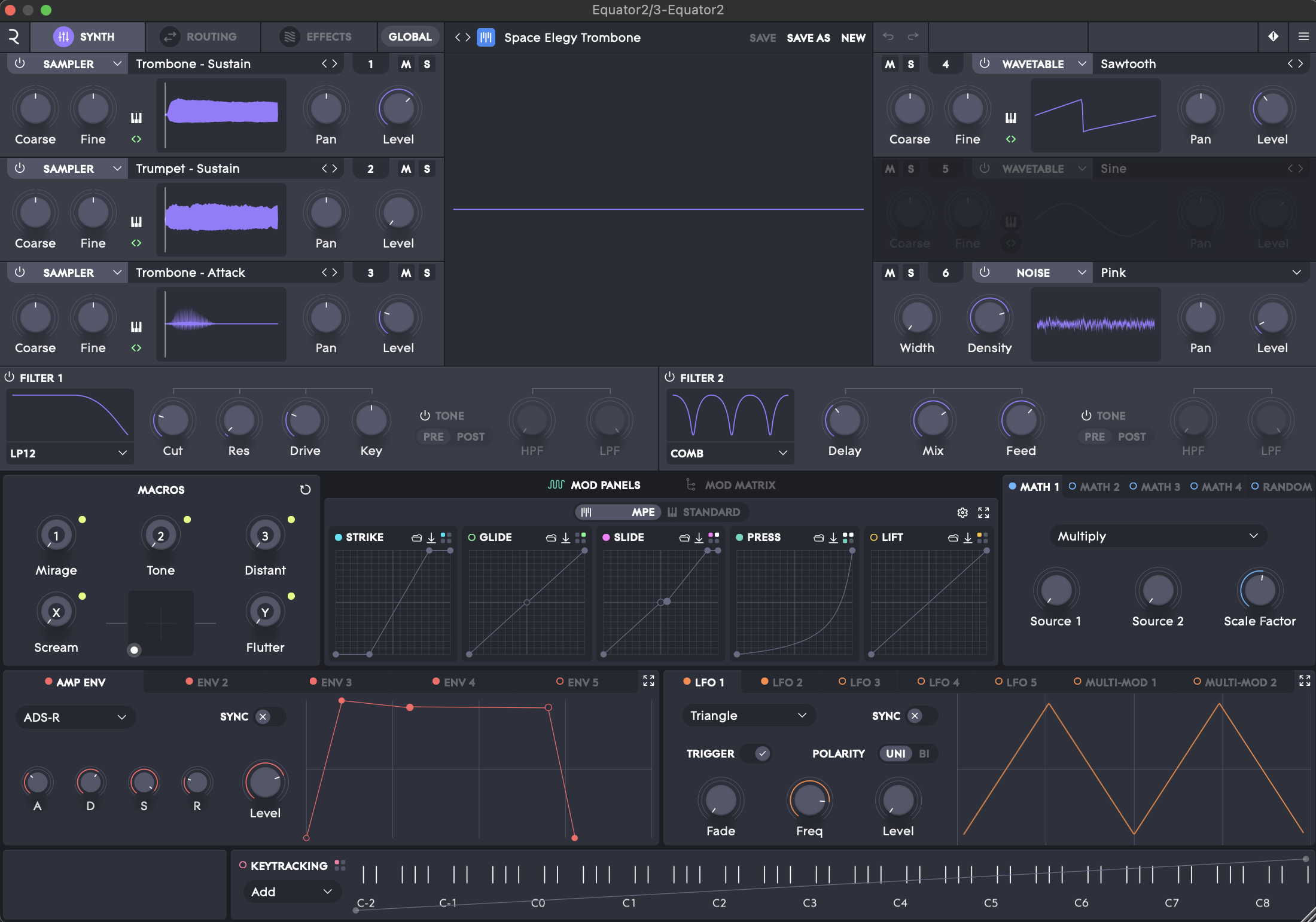Open the COMB filter type dropdown
This screenshot has width=1316, height=922.
point(730,453)
